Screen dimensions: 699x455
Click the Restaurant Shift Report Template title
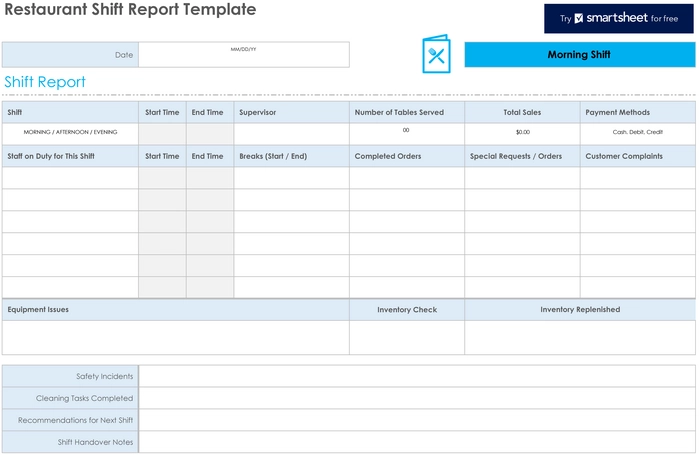(130, 9)
